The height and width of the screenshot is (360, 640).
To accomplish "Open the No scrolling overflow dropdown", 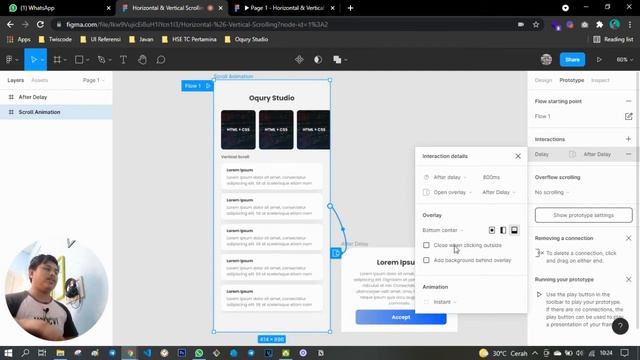I will pyautogui.click(x=552, y=192).
